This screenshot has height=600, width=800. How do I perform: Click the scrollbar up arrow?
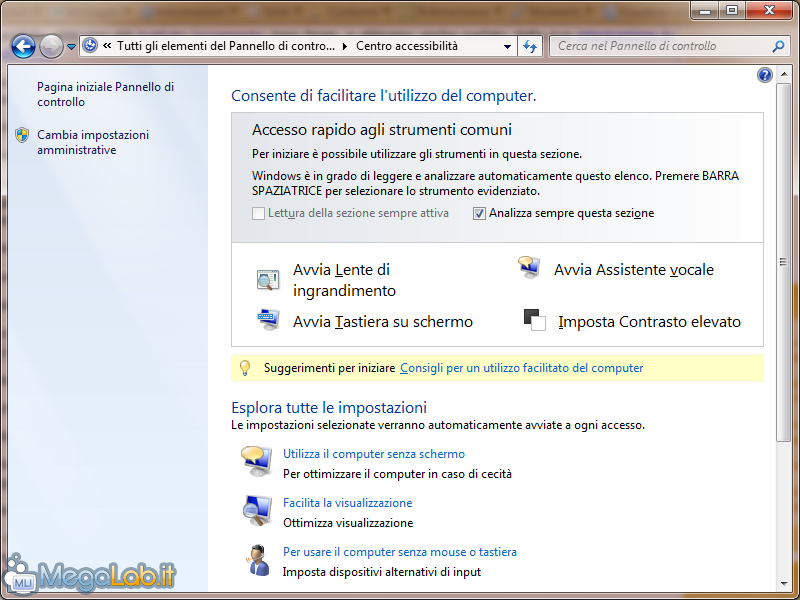(x=784, y=75)
